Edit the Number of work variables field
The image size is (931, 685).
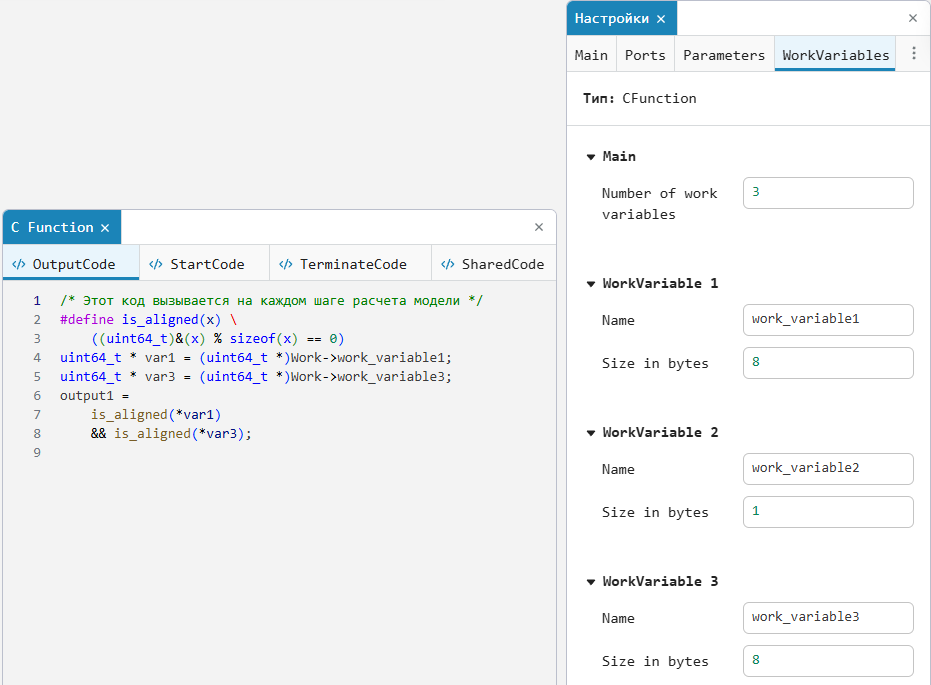point(828,192)
